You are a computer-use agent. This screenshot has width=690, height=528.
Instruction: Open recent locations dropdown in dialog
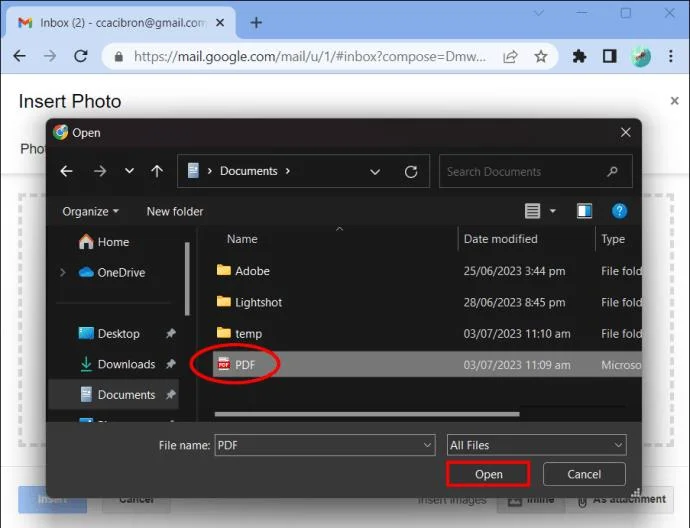click(x=129, y=171)
